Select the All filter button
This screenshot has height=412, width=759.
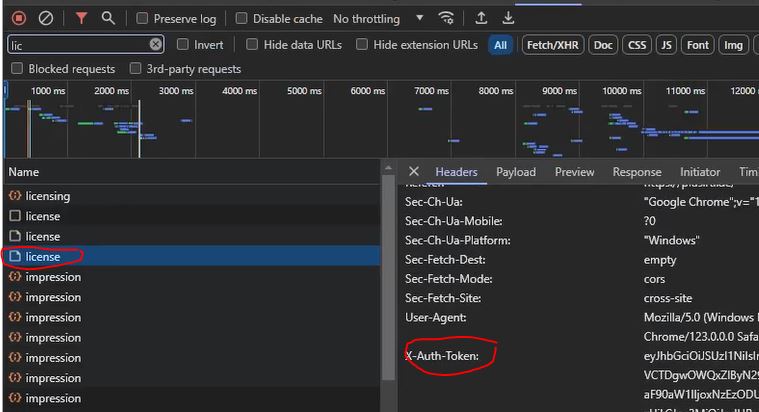pos(501,45)
